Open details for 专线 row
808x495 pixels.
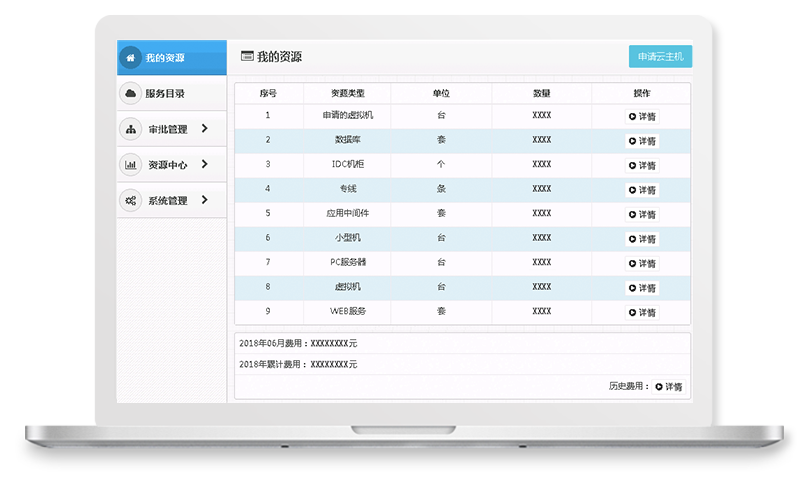coord(642,190)
